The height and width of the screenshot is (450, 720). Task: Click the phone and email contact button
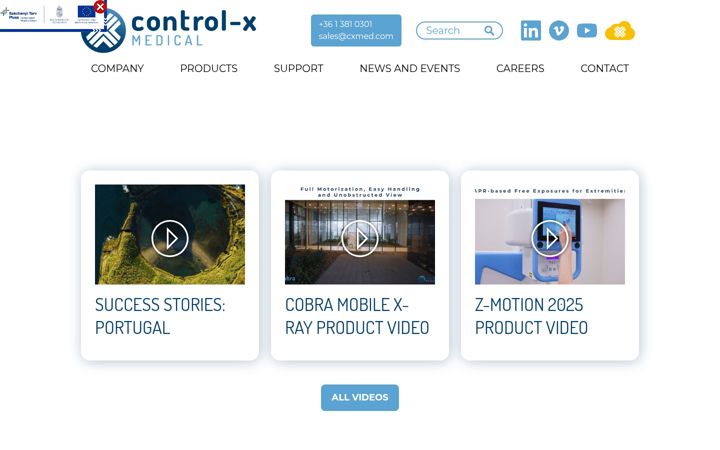coord(356,30)
